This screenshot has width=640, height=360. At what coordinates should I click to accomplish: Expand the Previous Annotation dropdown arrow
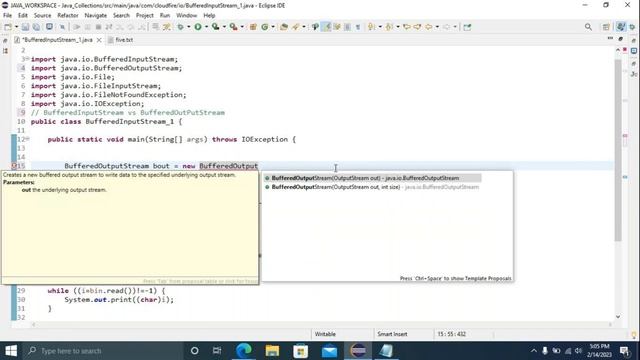(x=398, y=27)
